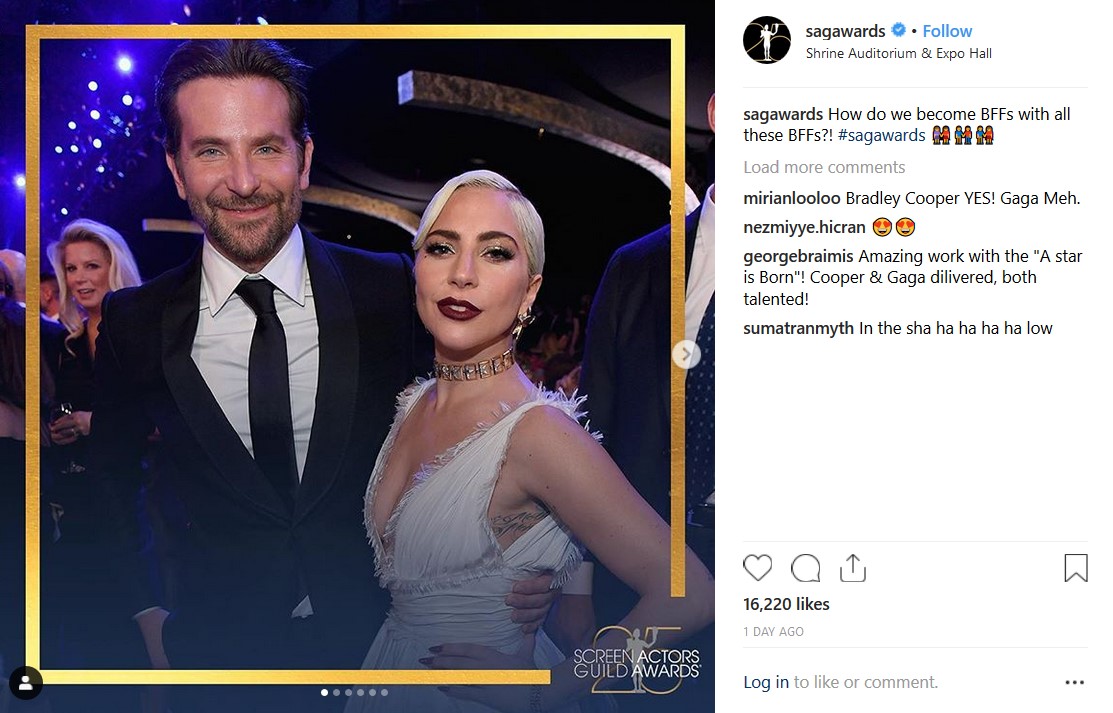Open the #sagawards hashtag

pyautogui.click(x=881, y=135)
